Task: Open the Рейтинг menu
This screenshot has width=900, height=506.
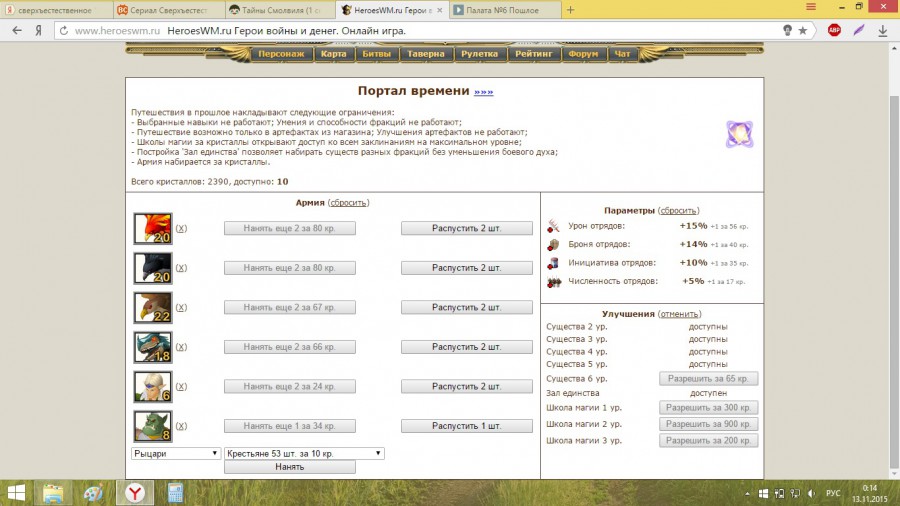Action: click(x=533, y=54)
